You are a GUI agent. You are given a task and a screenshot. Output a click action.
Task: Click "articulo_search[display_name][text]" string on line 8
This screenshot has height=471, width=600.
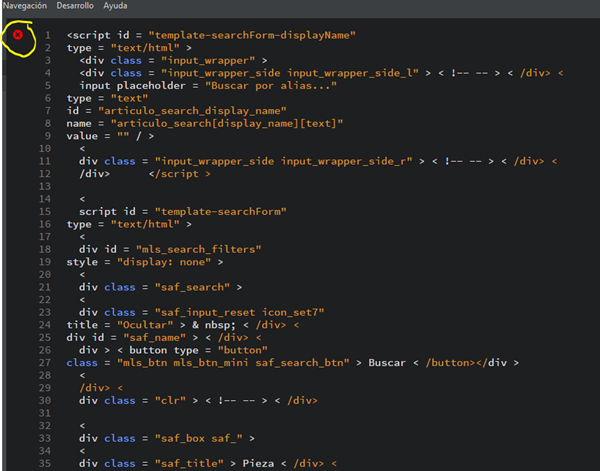point(227,124)
